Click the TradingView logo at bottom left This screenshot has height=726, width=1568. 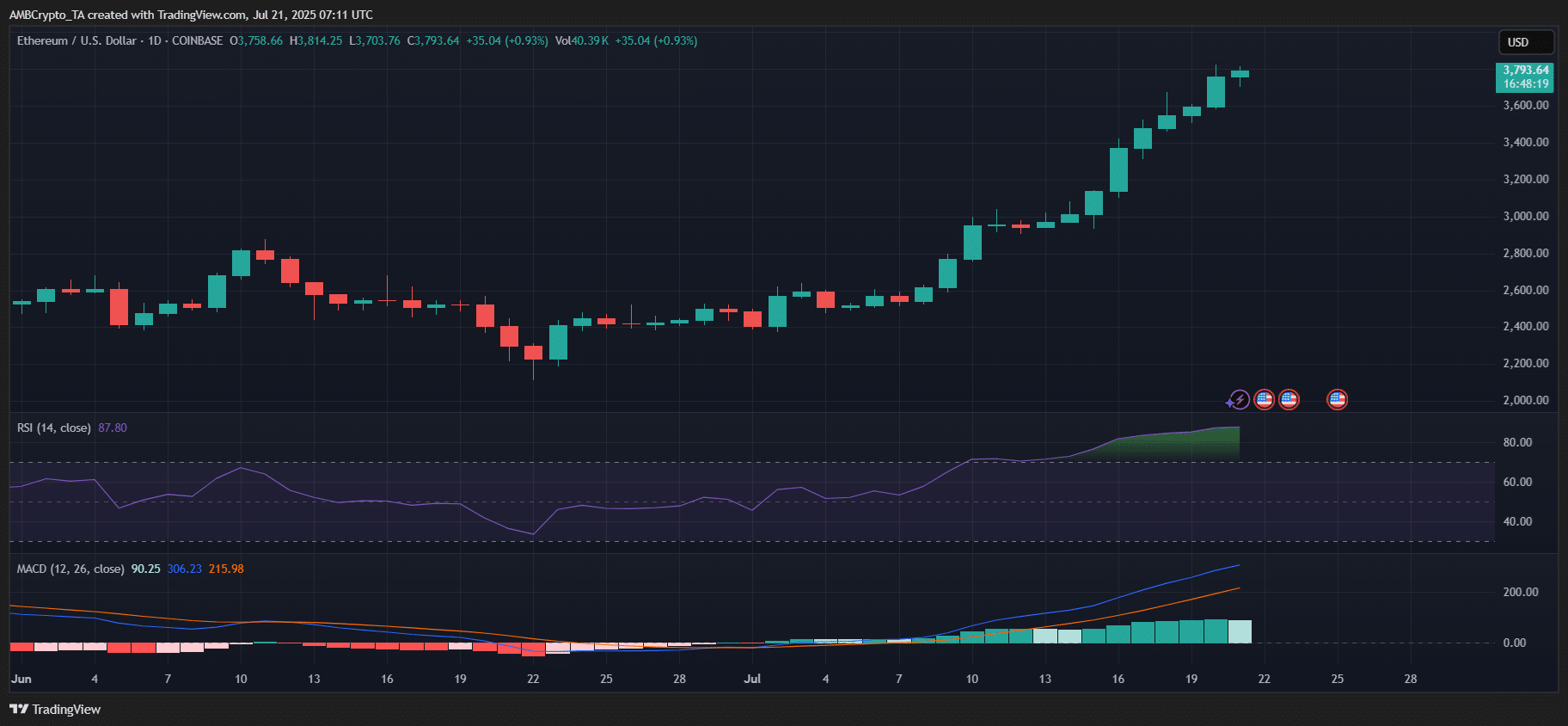[55, 710]
